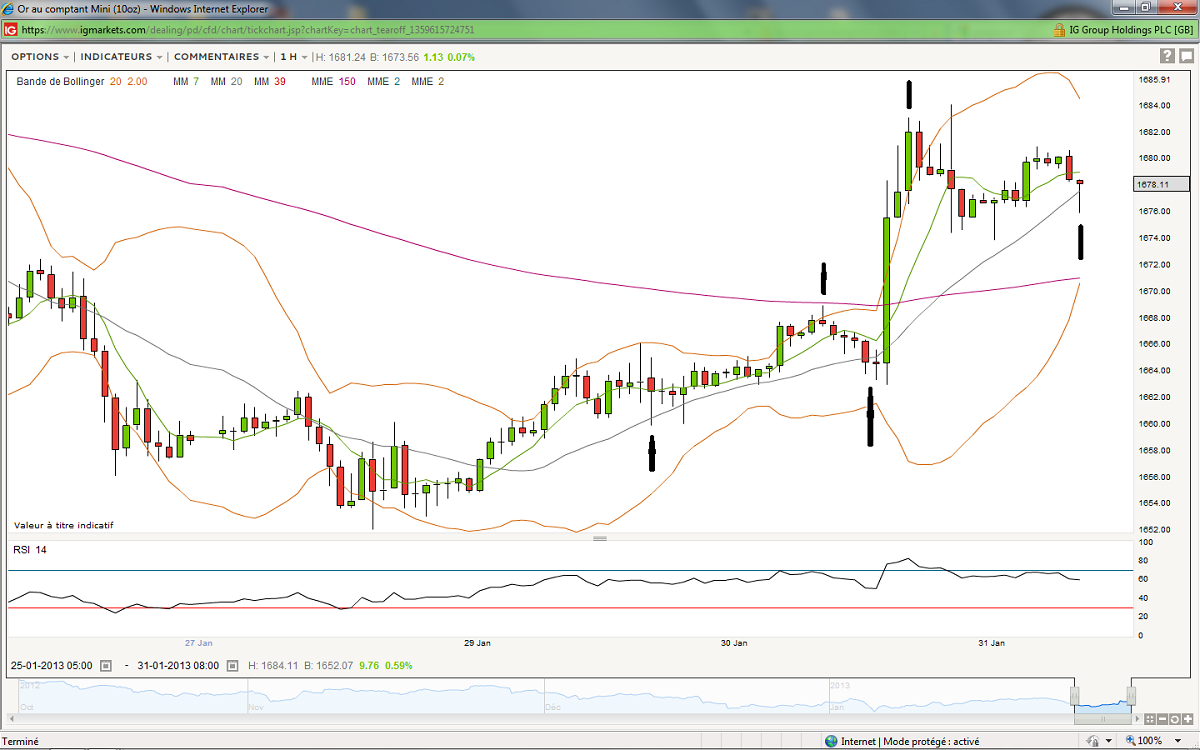The image size is (1200, 750).
Task: Click the help question mark icon
Action: point(1166,56)
